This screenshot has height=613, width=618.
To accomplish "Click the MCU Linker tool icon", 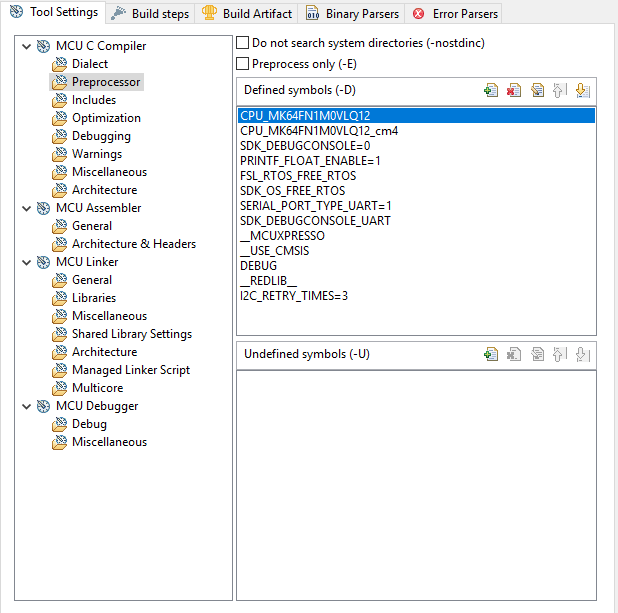I will 43,262.
